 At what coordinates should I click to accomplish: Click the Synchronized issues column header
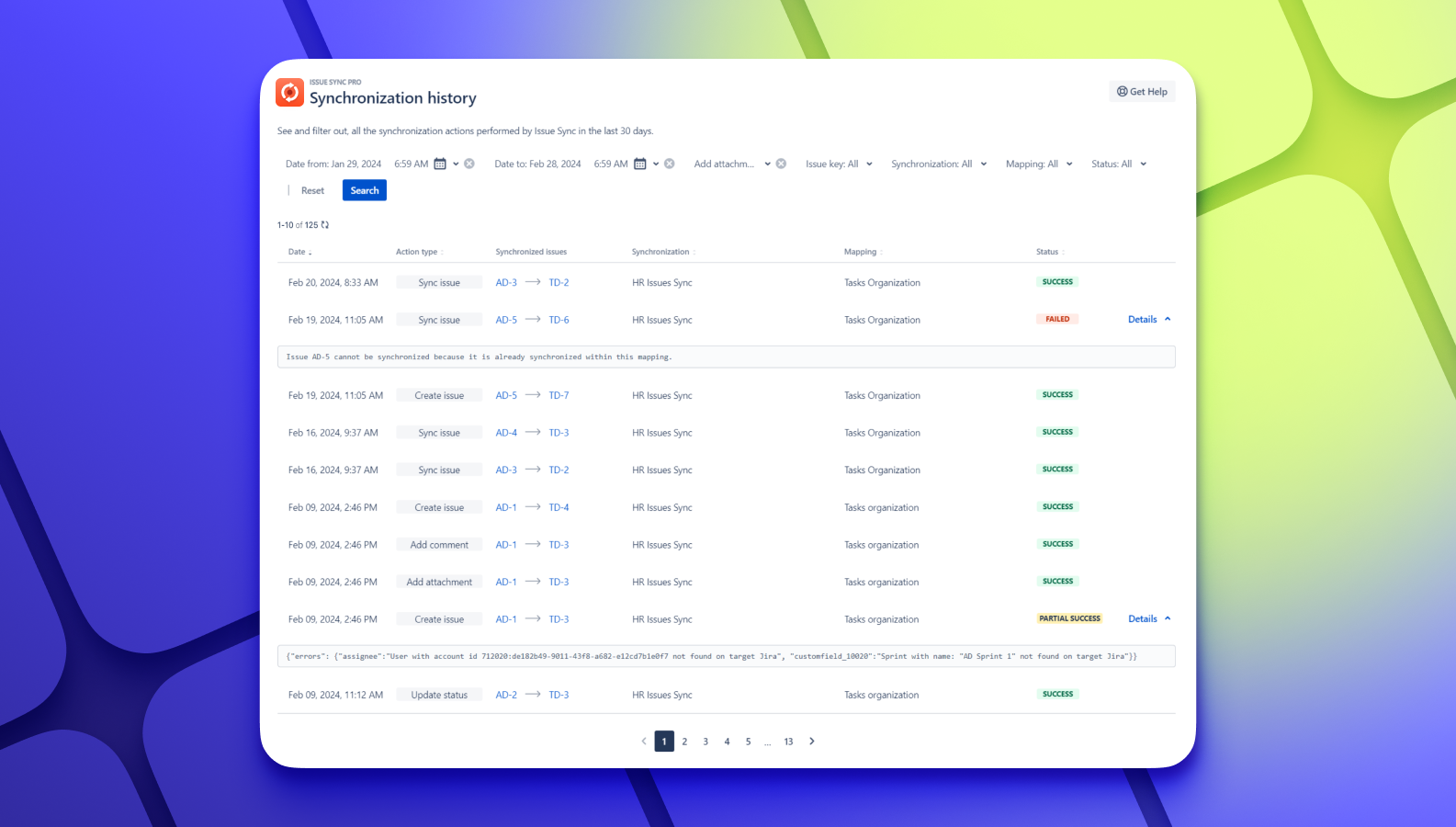531,252
